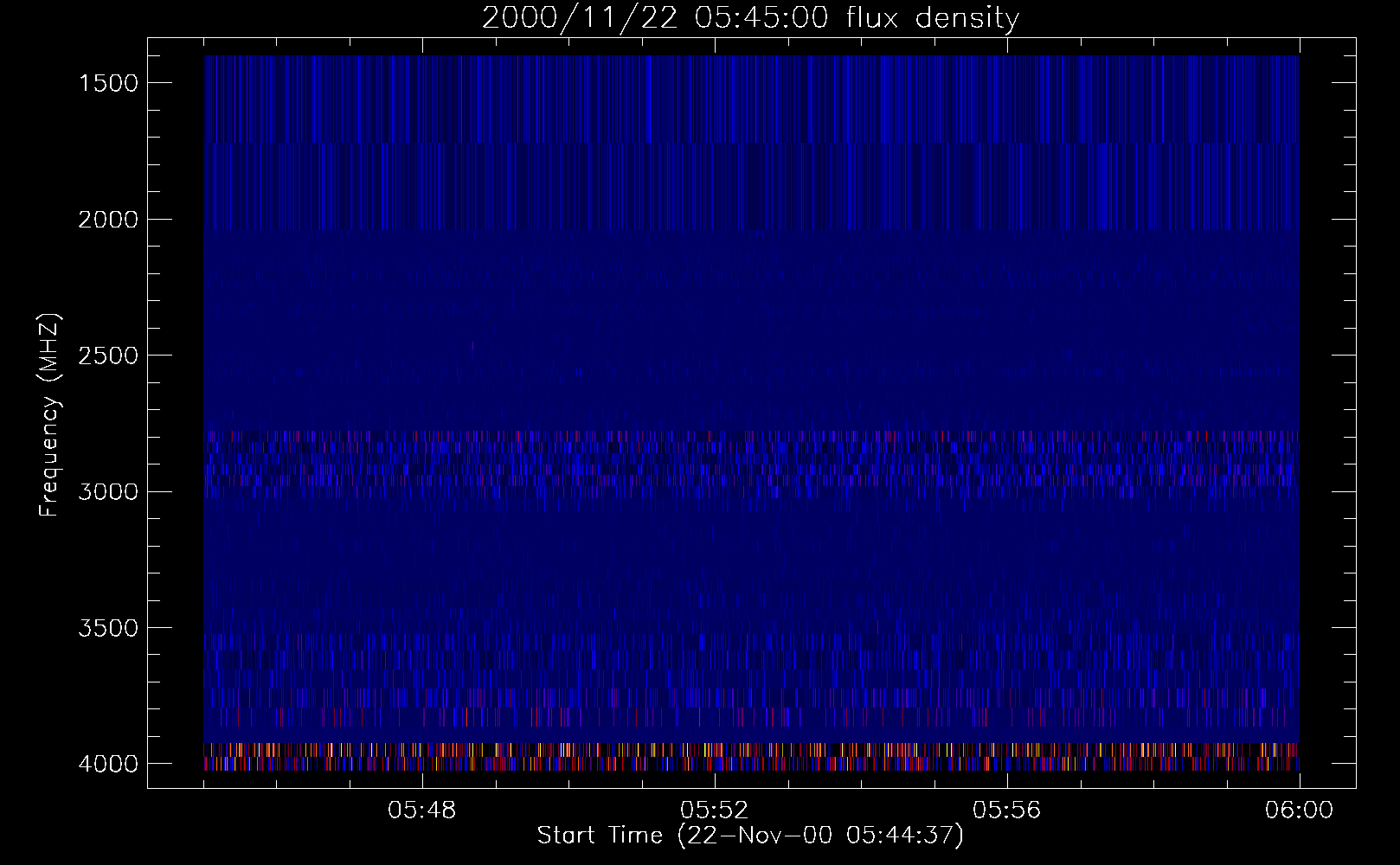Click the 'Frequency (MHZ)' axis label
Viewport: 1400px width, 865px height.
point(49,414)
